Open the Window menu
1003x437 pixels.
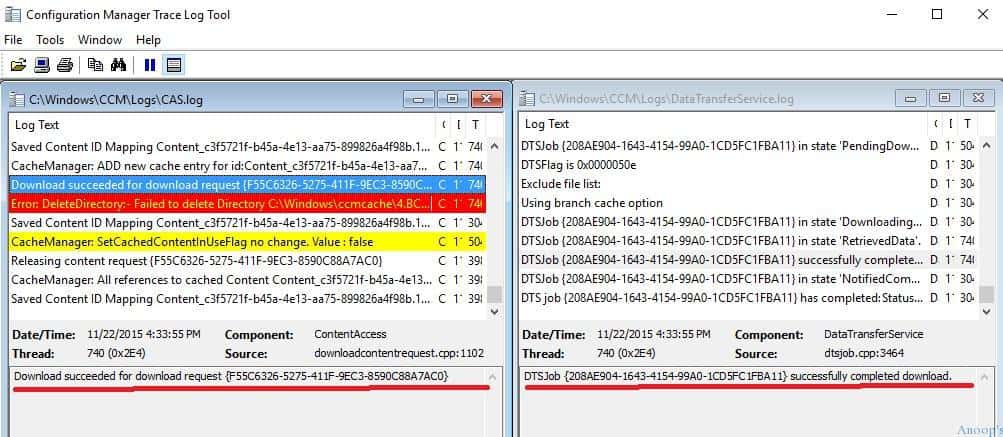(x=100, y=40)
